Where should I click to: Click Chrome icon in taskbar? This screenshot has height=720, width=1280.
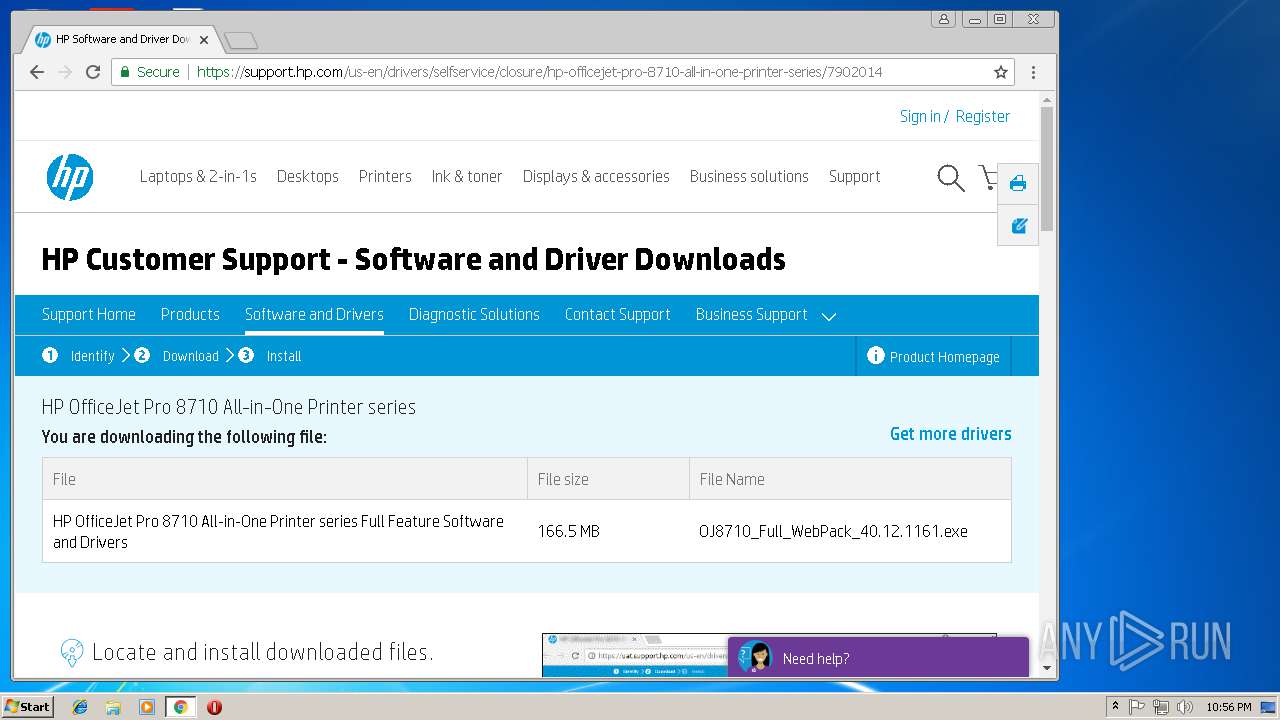pyautogui.click(x=181, y=707)
